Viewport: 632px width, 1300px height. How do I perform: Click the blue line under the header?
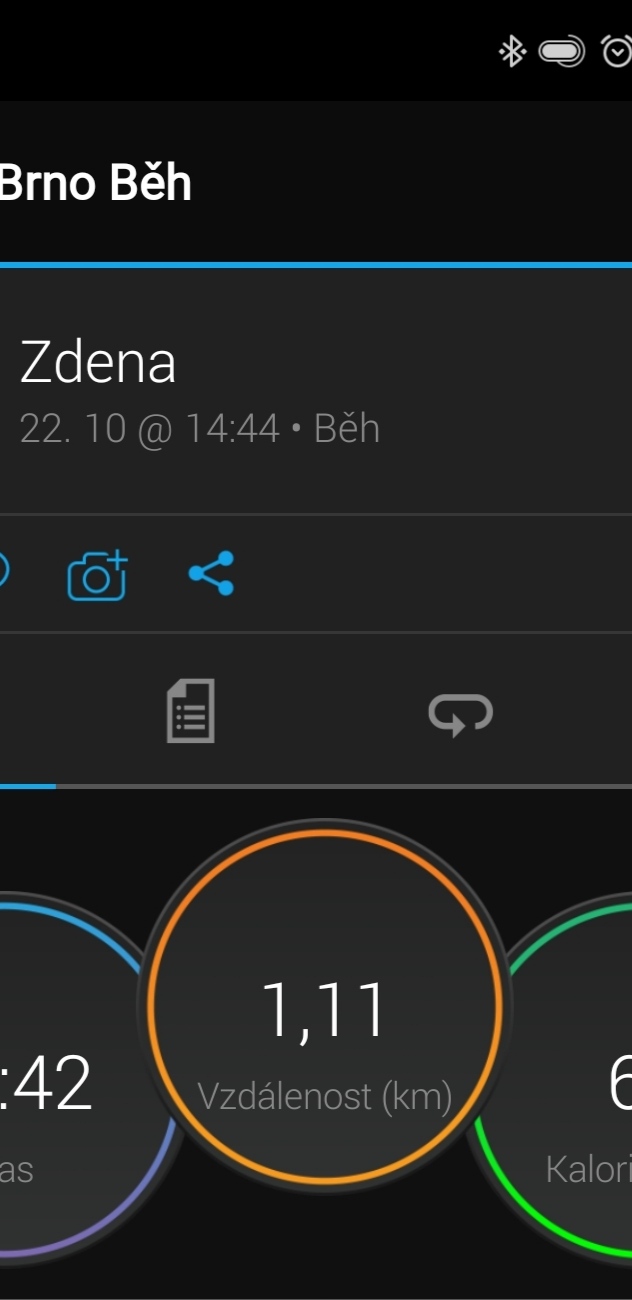point(316,265)
